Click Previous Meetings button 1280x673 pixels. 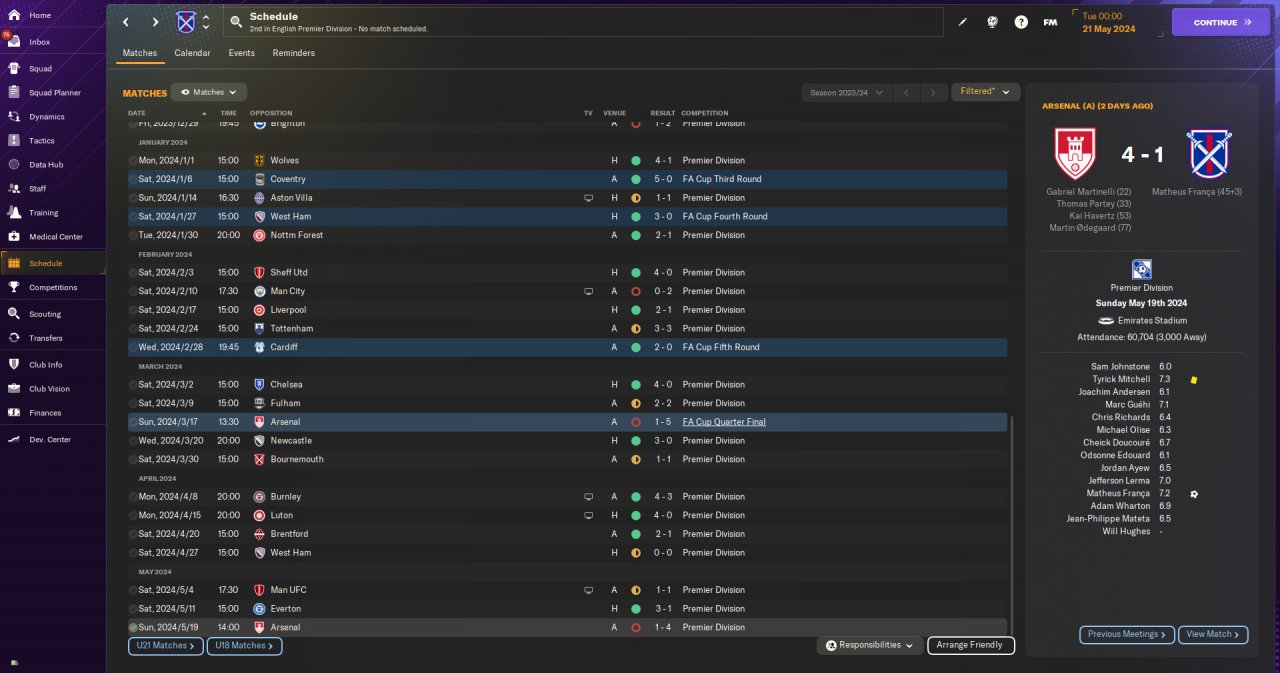pos(1126,634)
